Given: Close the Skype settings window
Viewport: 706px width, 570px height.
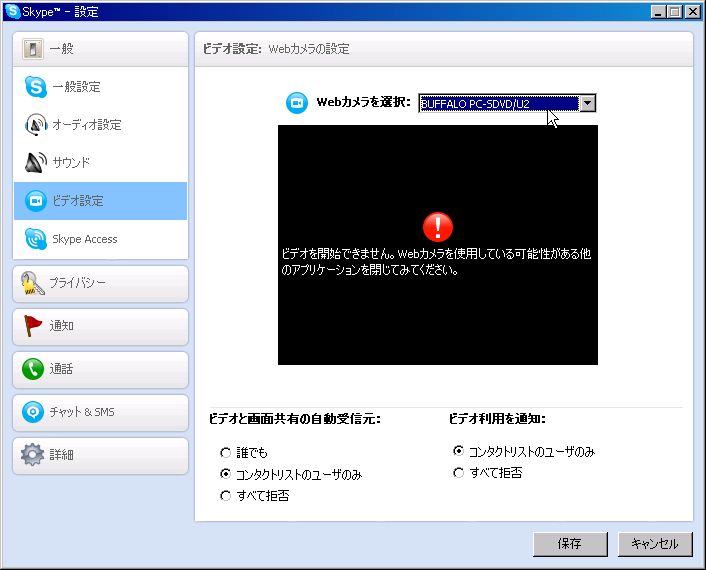Looking at the screenshot, I should 693,12.
